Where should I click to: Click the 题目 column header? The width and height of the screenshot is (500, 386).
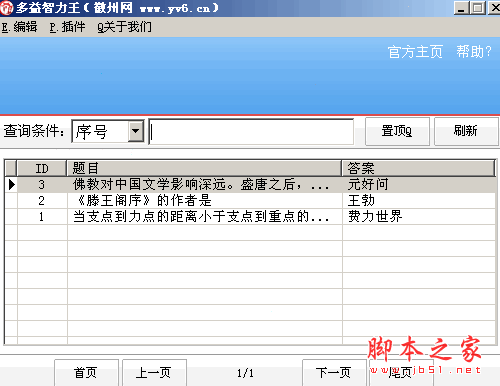204,168
